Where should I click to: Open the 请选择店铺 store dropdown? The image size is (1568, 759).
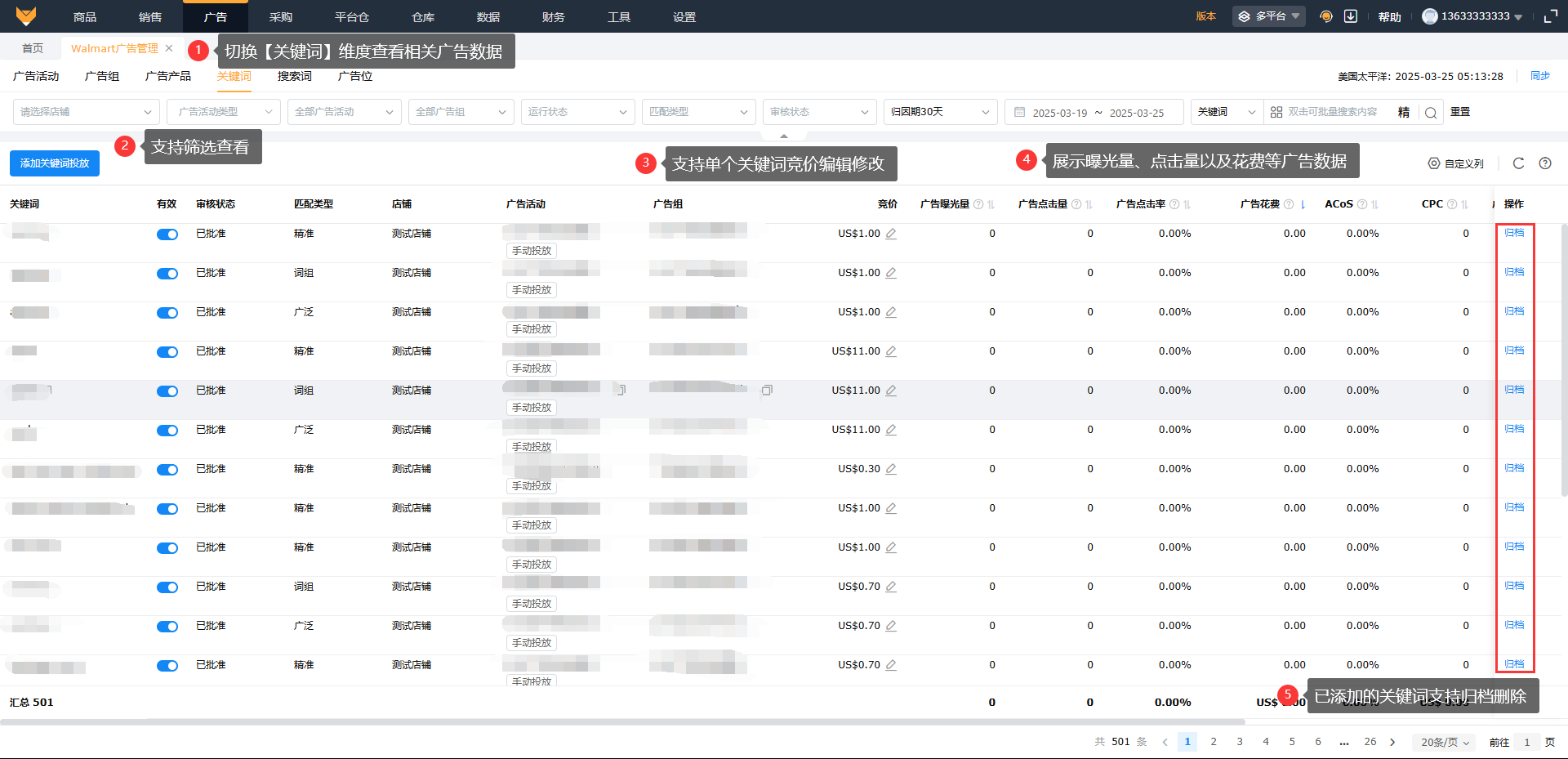[x=86, y=112]
